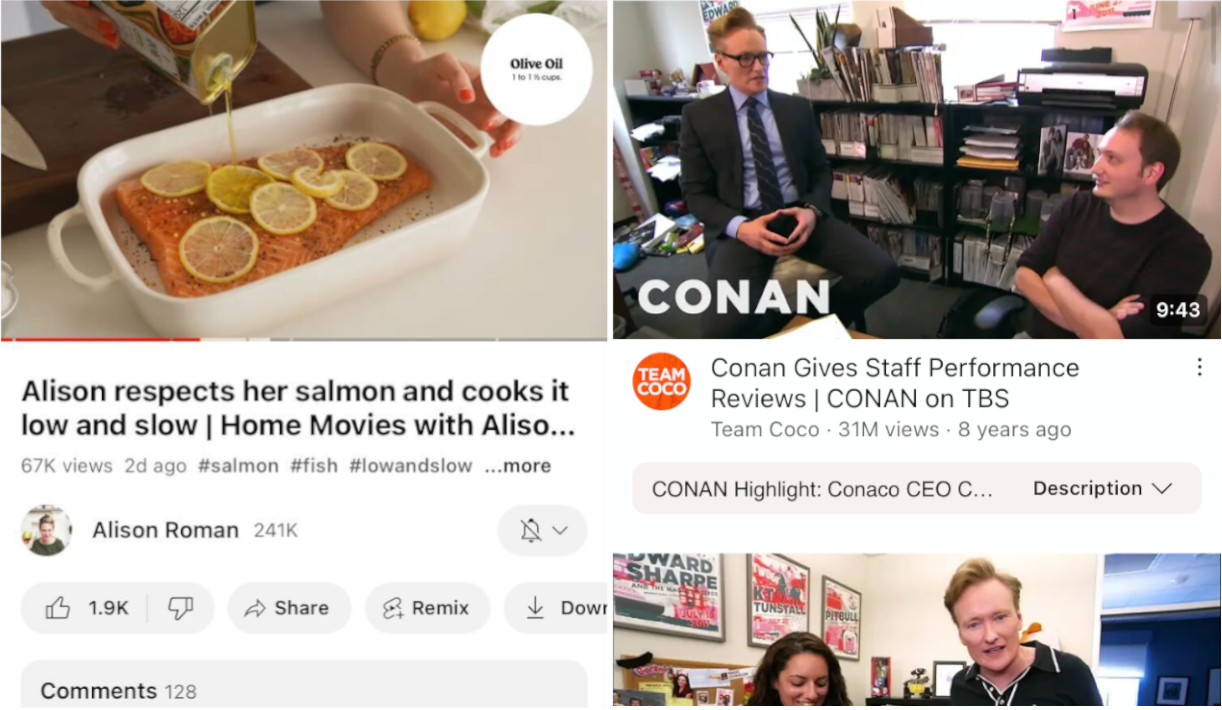Expand video details via ...more

click(x=518, y=466)
